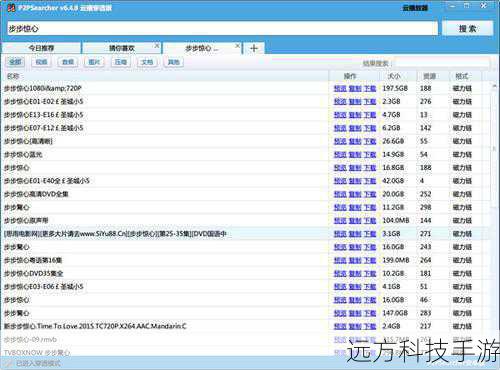Filter results by 压缩
The image size is (500, 370).
point(121,62)
